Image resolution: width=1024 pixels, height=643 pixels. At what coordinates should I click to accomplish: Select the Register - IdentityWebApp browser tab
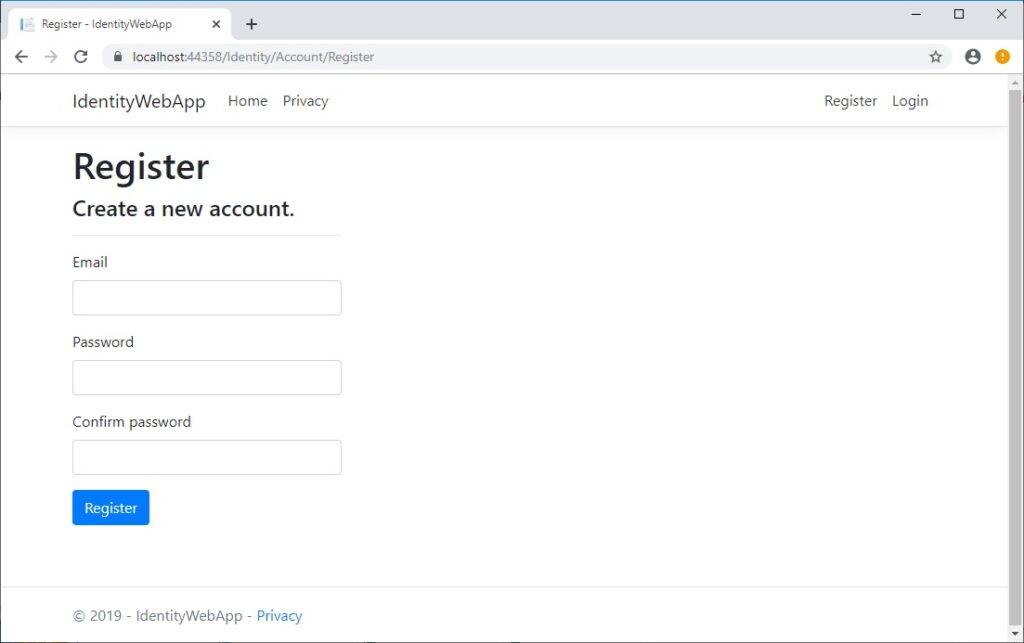(x=120, y=24)
